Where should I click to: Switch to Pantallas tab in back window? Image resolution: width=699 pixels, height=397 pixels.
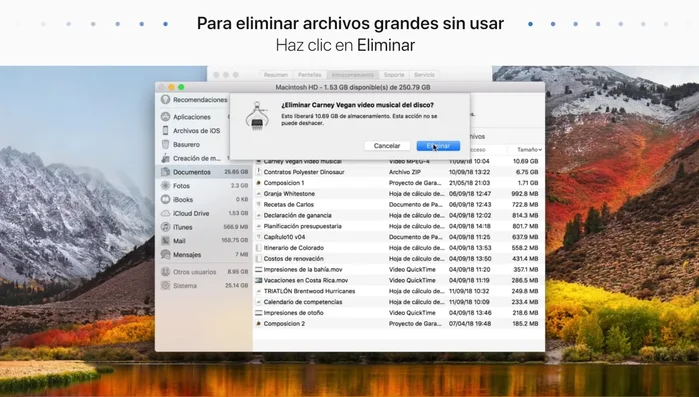tap(309, 75)
